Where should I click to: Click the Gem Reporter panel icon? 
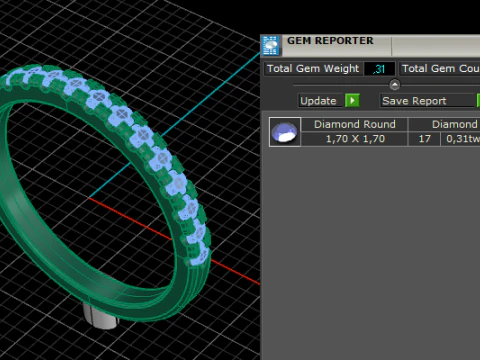coord(270,45)
